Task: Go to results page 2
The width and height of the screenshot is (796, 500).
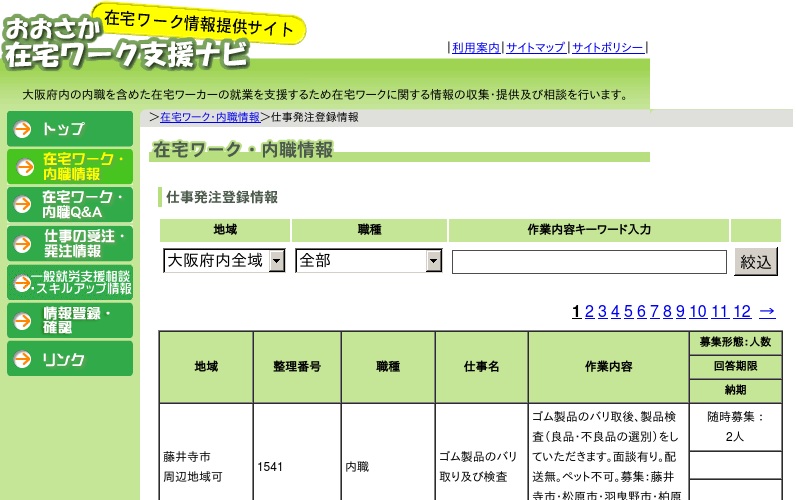Action: (590, 312)
